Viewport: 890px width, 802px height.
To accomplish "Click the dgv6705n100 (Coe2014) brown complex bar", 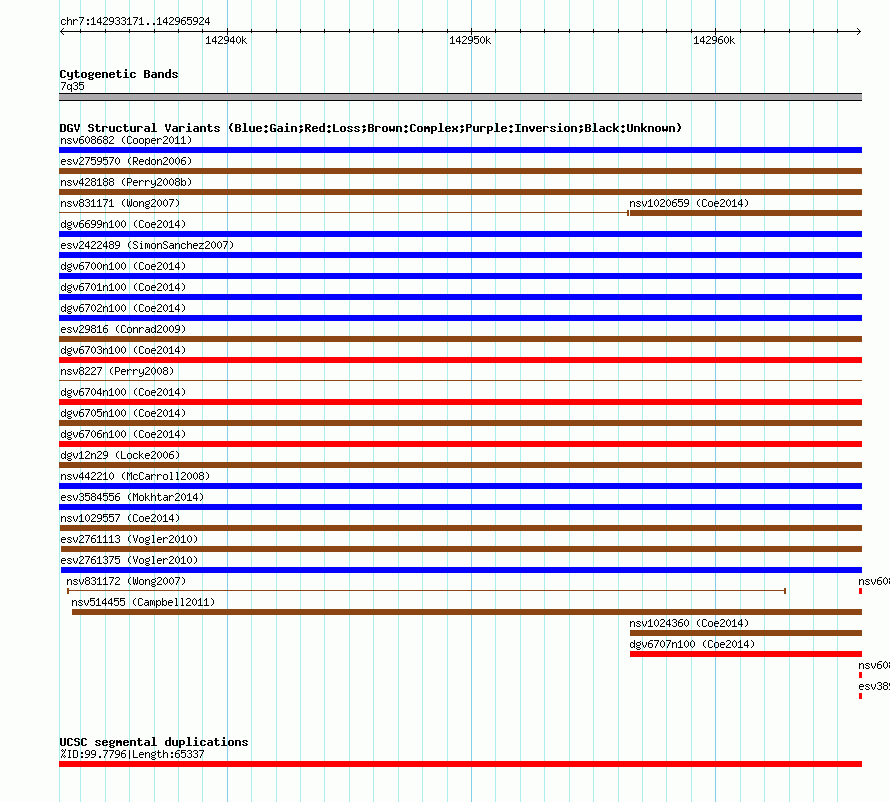I will coord(460,423).
